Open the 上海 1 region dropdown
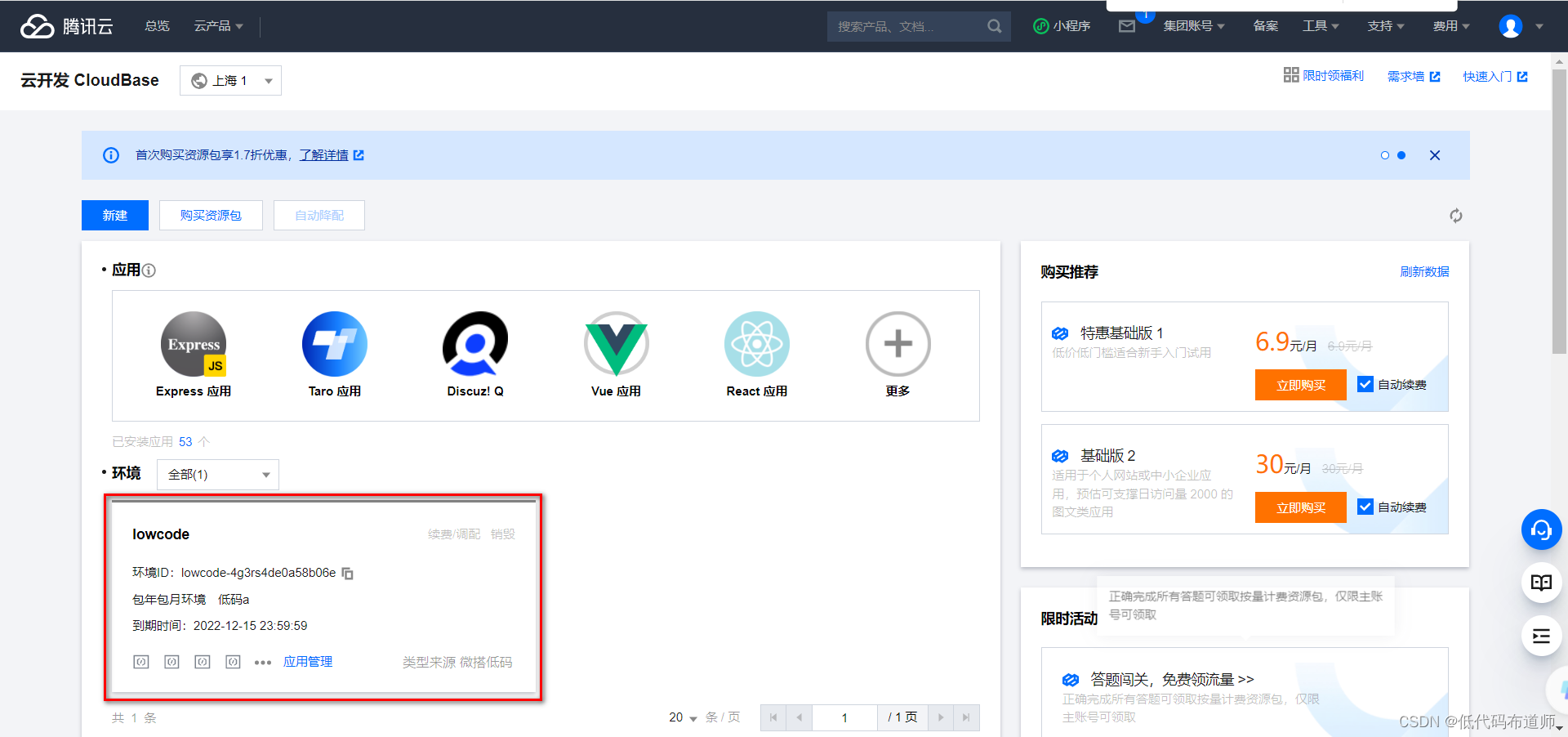The image size is (1568, 737). click(230, 81)
